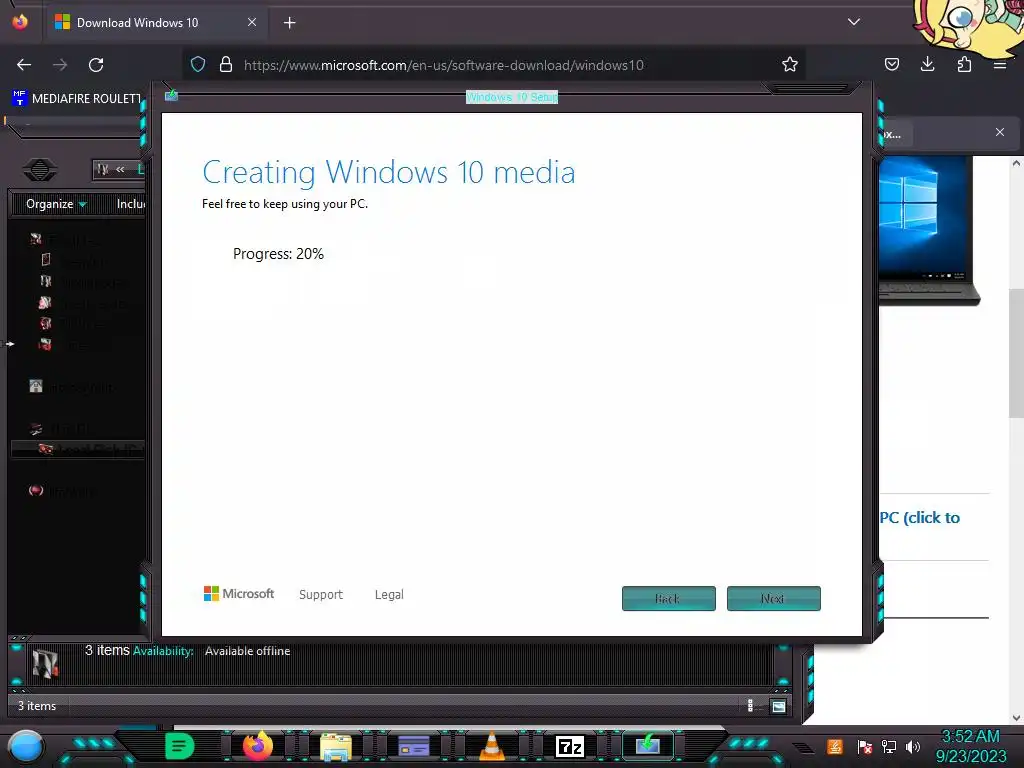This screenshot has width=1024, height=768.
Task: Select the Favorites node icon in Explorer
Action: (x=36, y=239)
